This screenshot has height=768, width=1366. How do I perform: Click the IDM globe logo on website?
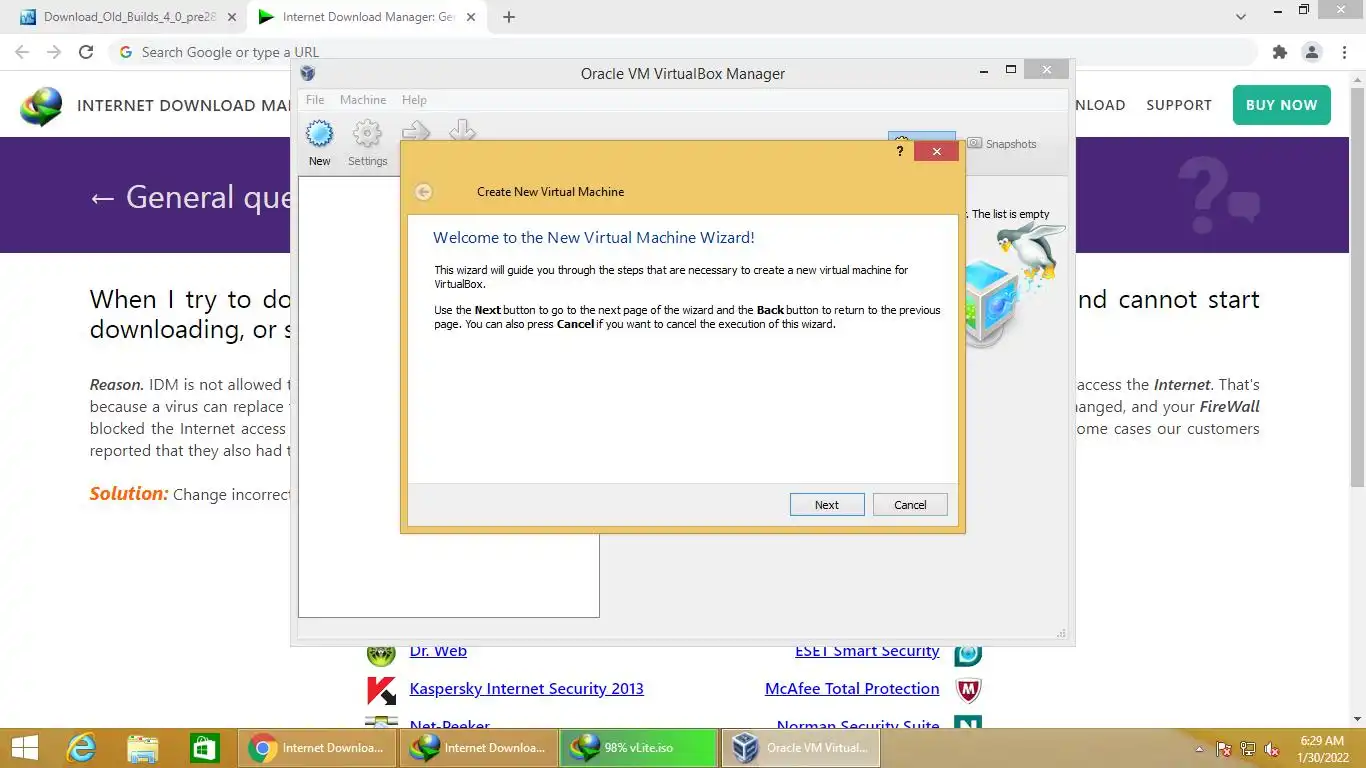tap(41, 106)
